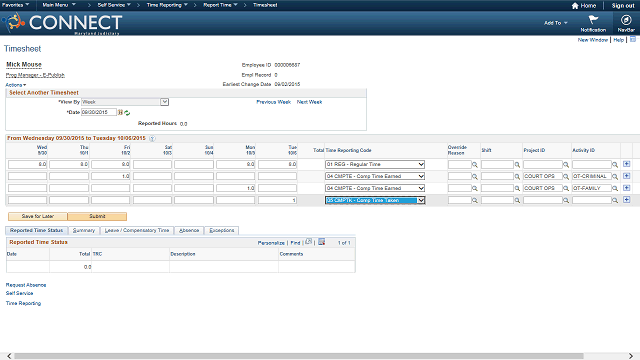This screenshot has height=360, width=640.
Task: Open Project ID lookup magnifier for COURT OPS first row
Action: tap(566, 176)
